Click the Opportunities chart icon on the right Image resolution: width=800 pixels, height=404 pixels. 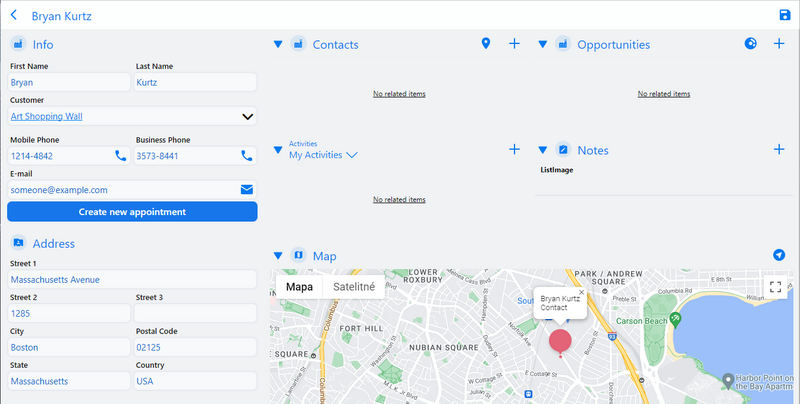(x=751, y=44)
